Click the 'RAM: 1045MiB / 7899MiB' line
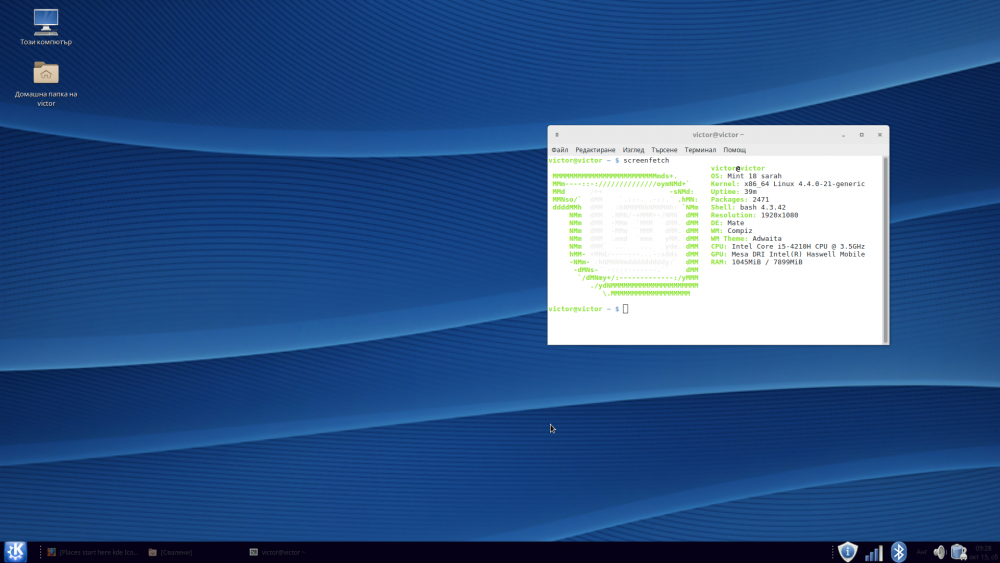The image size is (1000, 563). coord(756,262)
